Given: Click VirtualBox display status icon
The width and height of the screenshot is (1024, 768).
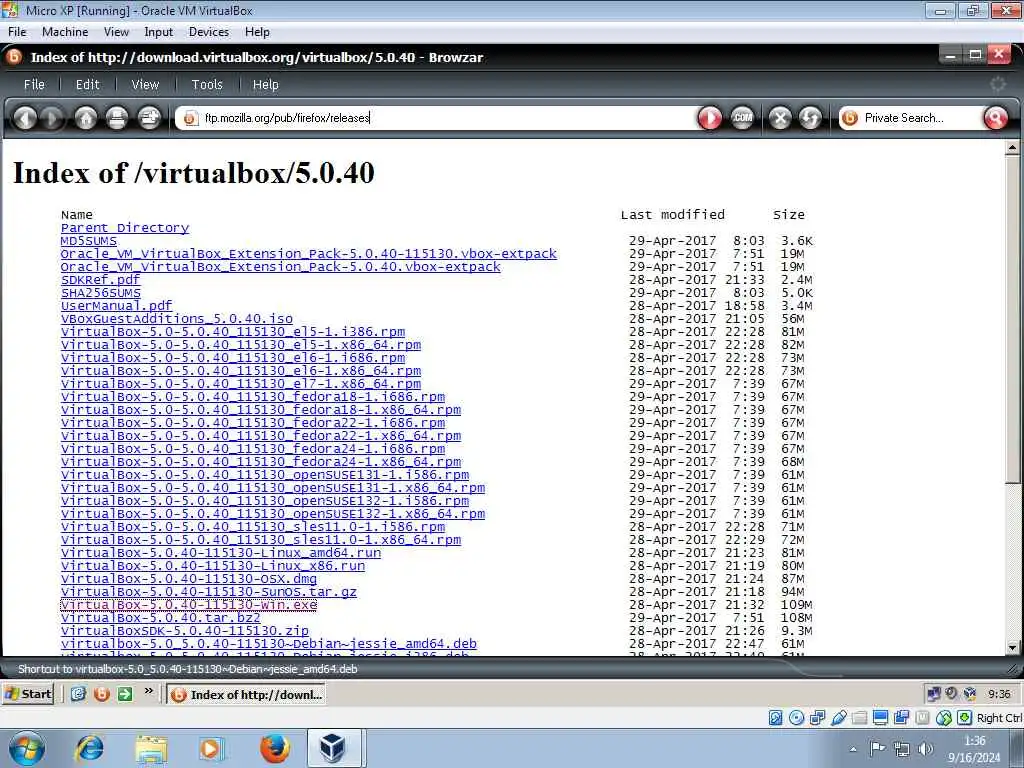Looking at the screenshot, I should pyautogui.click(x=880, y=718).
